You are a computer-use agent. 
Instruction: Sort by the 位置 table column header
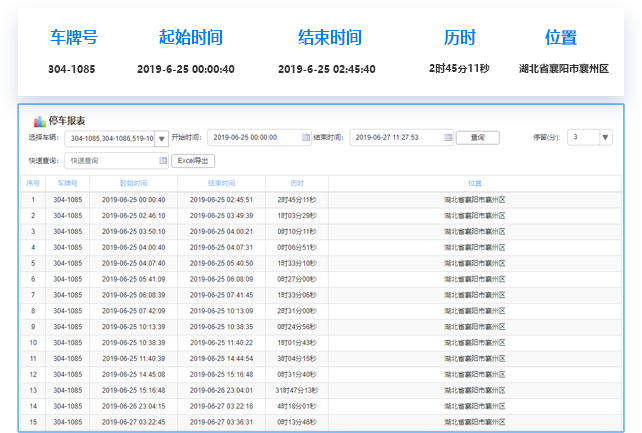[x=475, y=183]
